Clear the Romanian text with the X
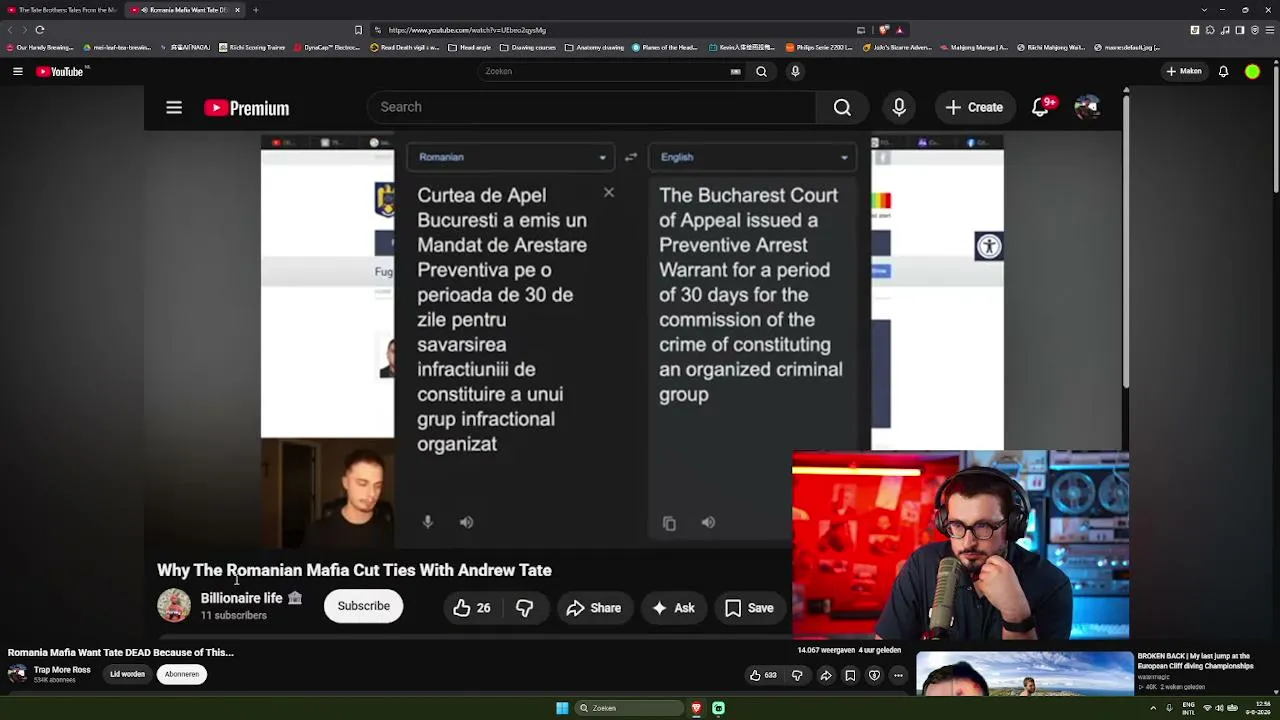1280x720 pixels. pos(608,192)
